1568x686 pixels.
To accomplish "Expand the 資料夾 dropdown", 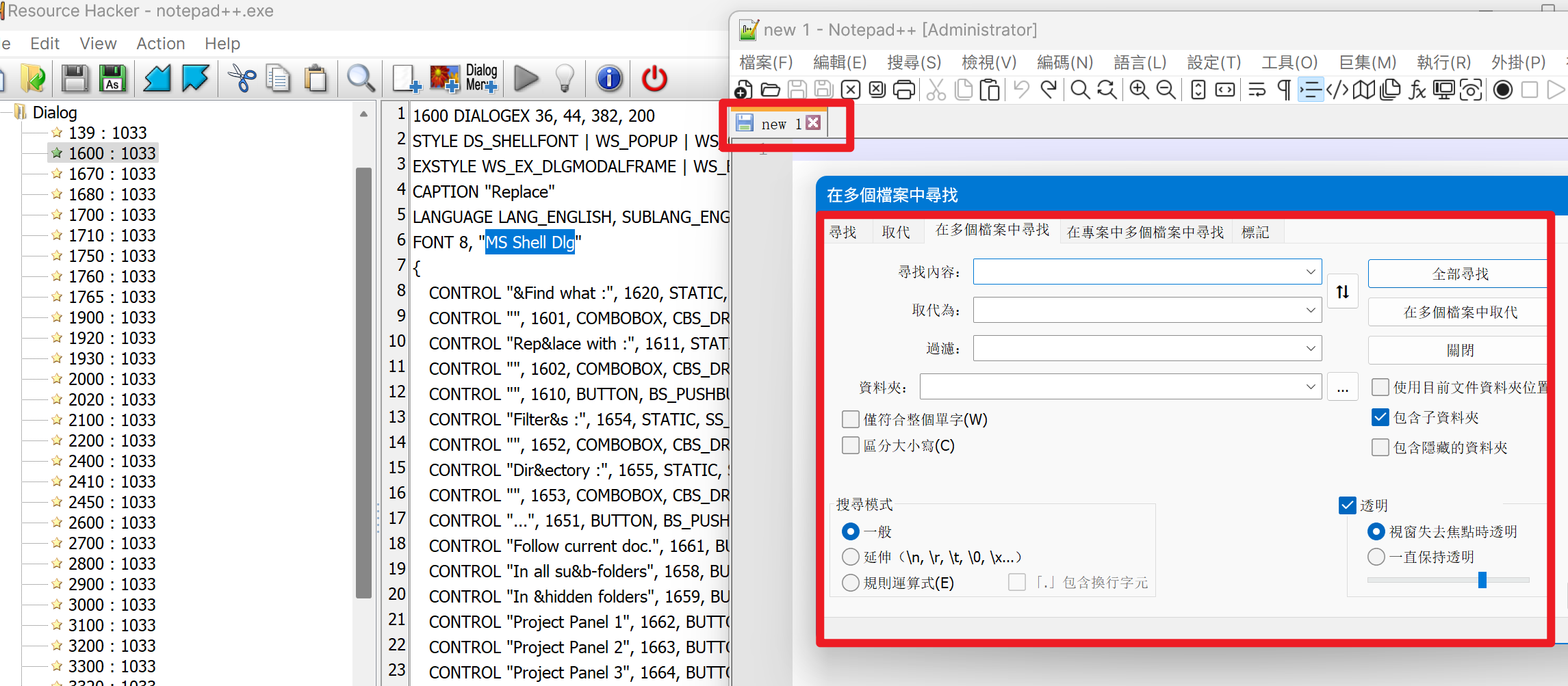I will (1311, 386).
